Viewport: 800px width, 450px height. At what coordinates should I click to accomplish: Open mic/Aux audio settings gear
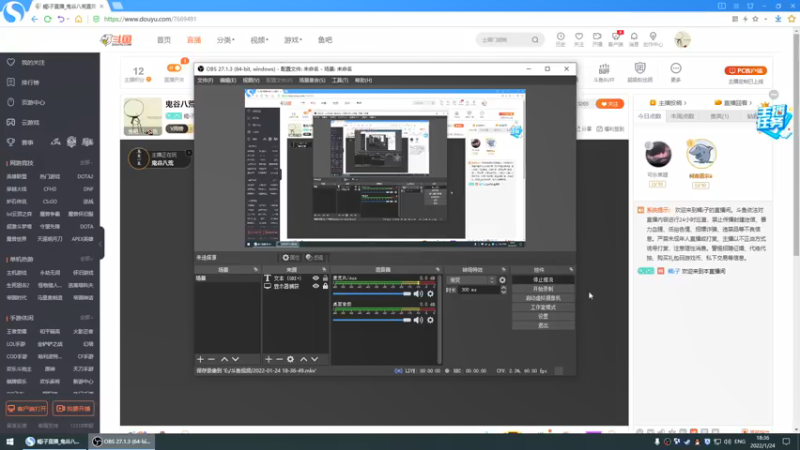click(x=430, y=293)
